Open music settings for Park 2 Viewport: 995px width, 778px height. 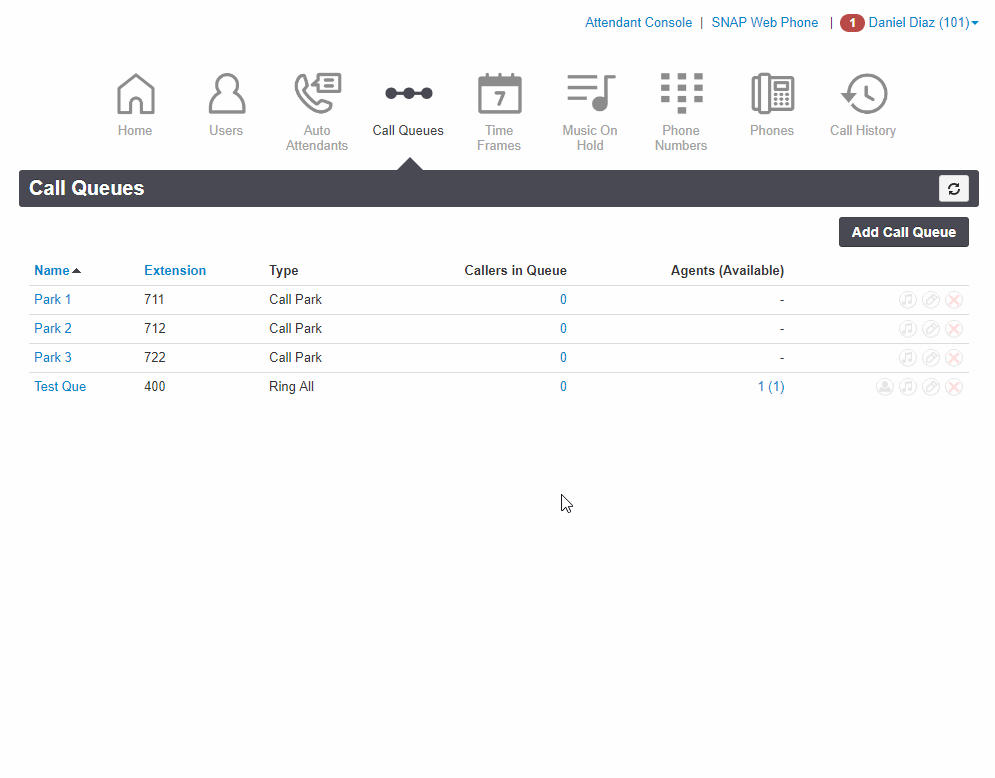pyautogui.click(x=908, y=329)
